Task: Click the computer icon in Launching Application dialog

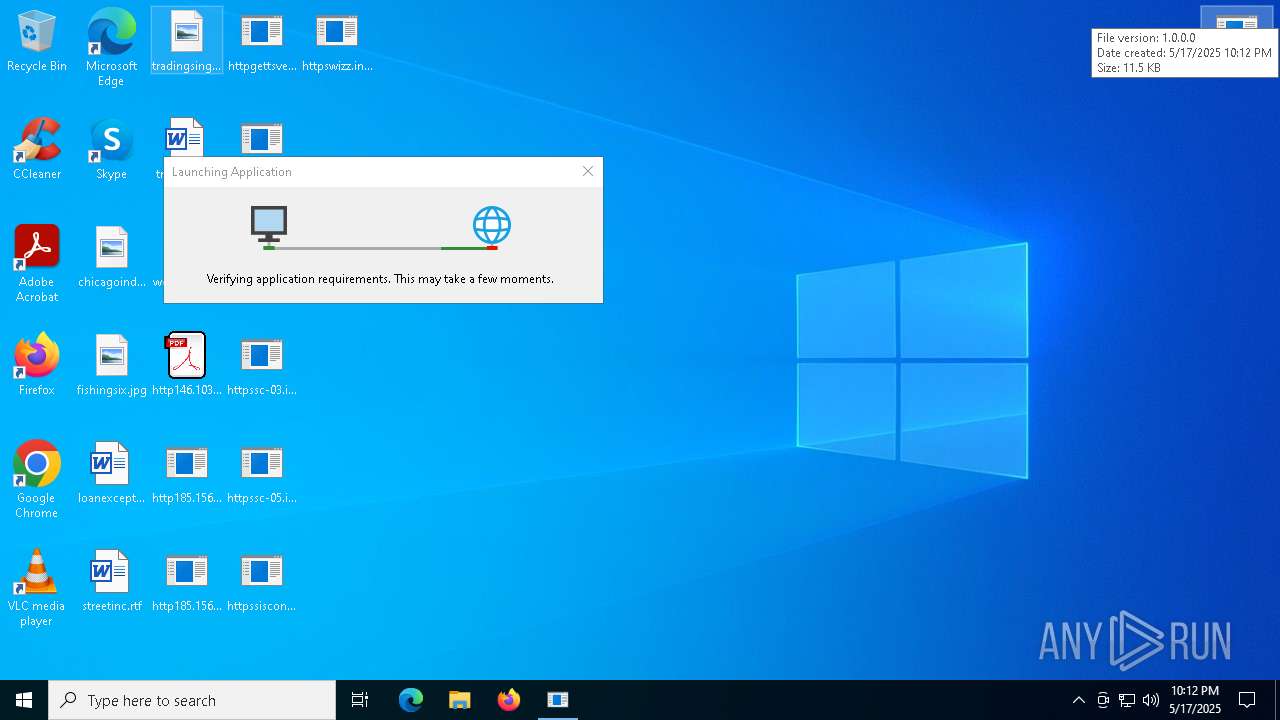Action: point(269,225)
